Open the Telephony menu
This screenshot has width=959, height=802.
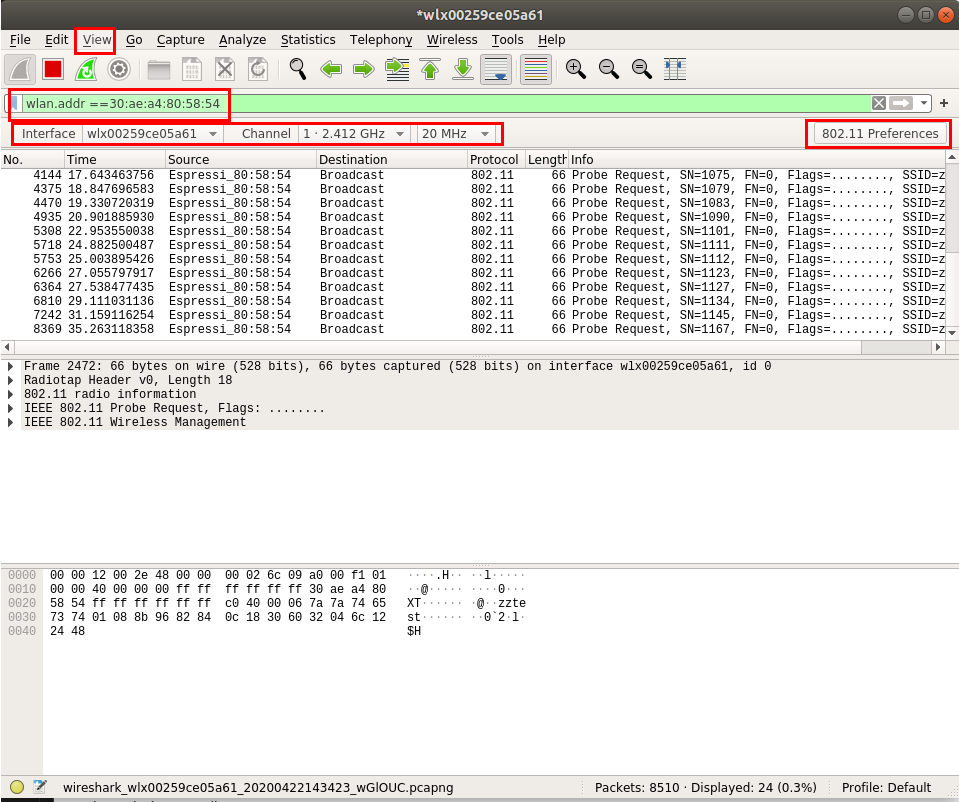[x=381, y=40]
